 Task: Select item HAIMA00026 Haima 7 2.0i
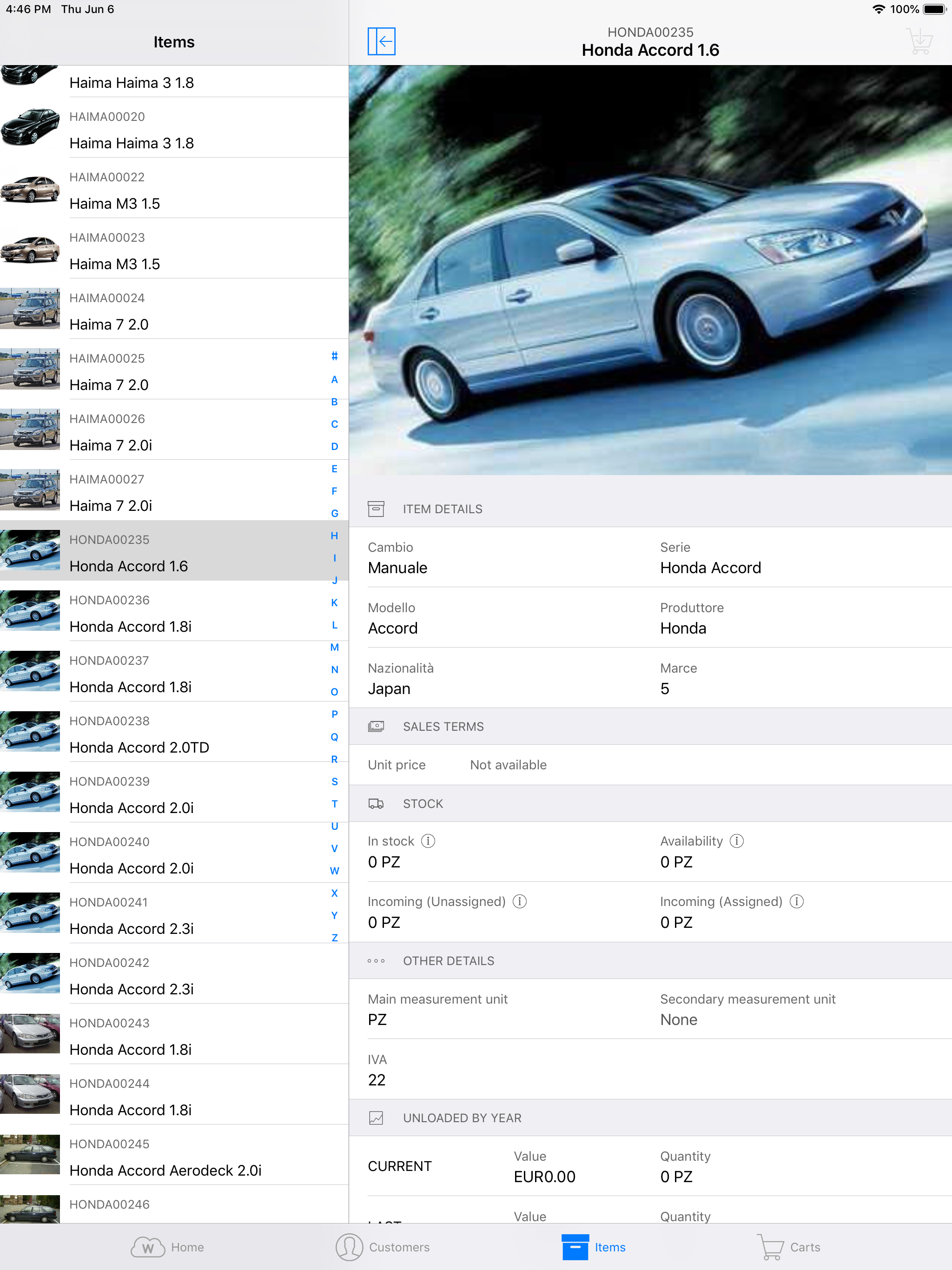pyautogui.click(x=174, y=430)
